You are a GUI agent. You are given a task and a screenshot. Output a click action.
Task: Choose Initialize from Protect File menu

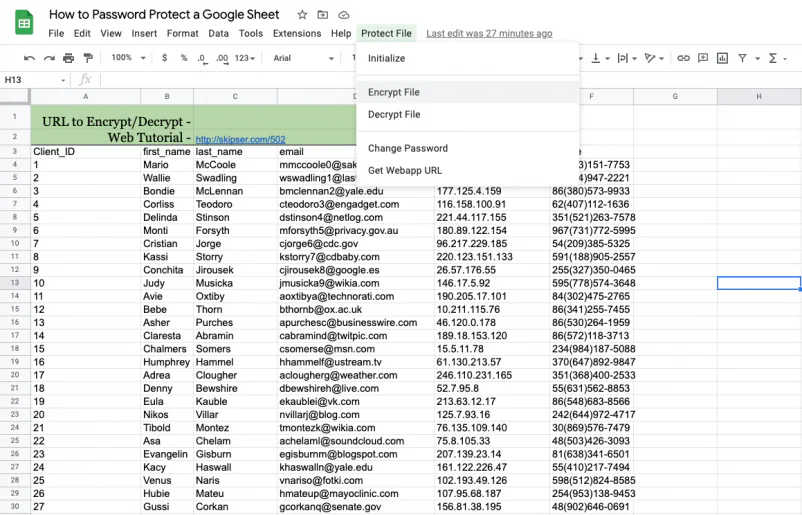(x=467, y=58)
